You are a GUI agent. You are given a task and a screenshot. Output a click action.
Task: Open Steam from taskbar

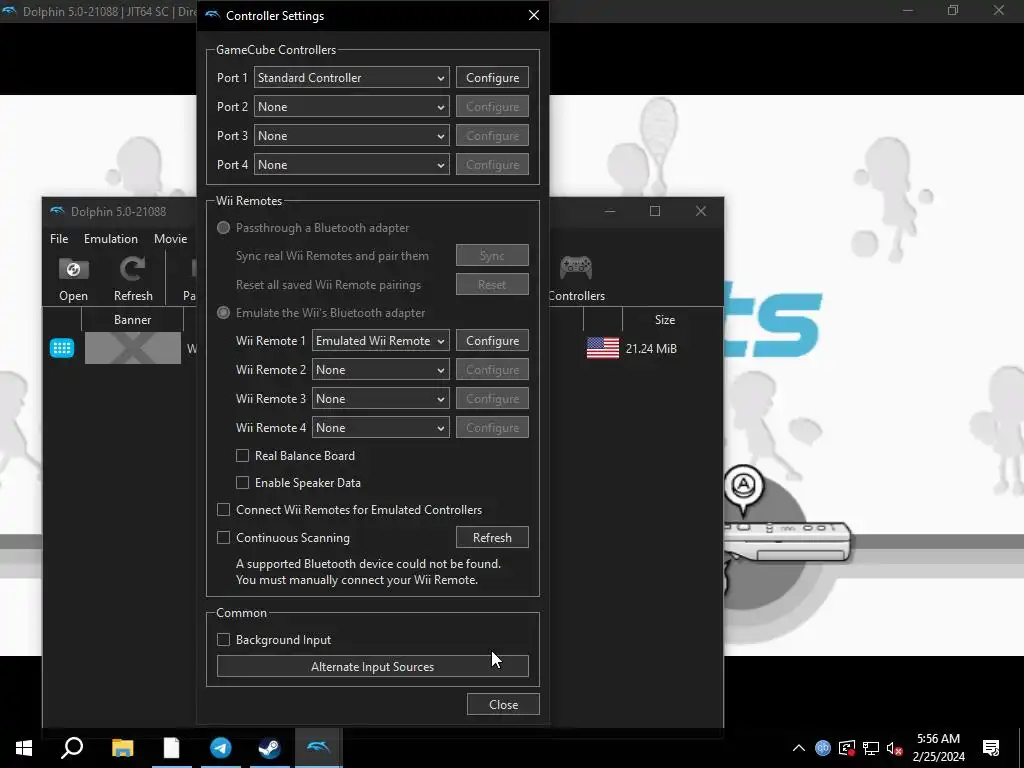click(x=269, y=748)
